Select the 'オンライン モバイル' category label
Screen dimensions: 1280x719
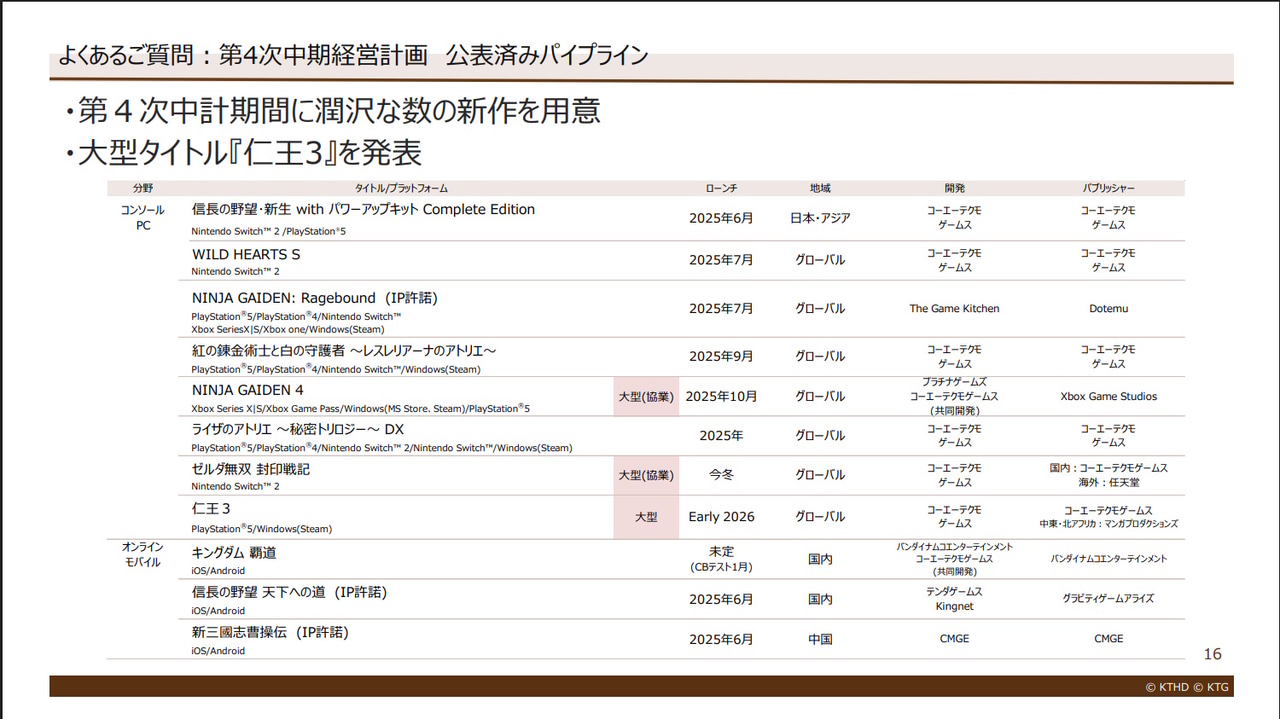click(142, 555)
